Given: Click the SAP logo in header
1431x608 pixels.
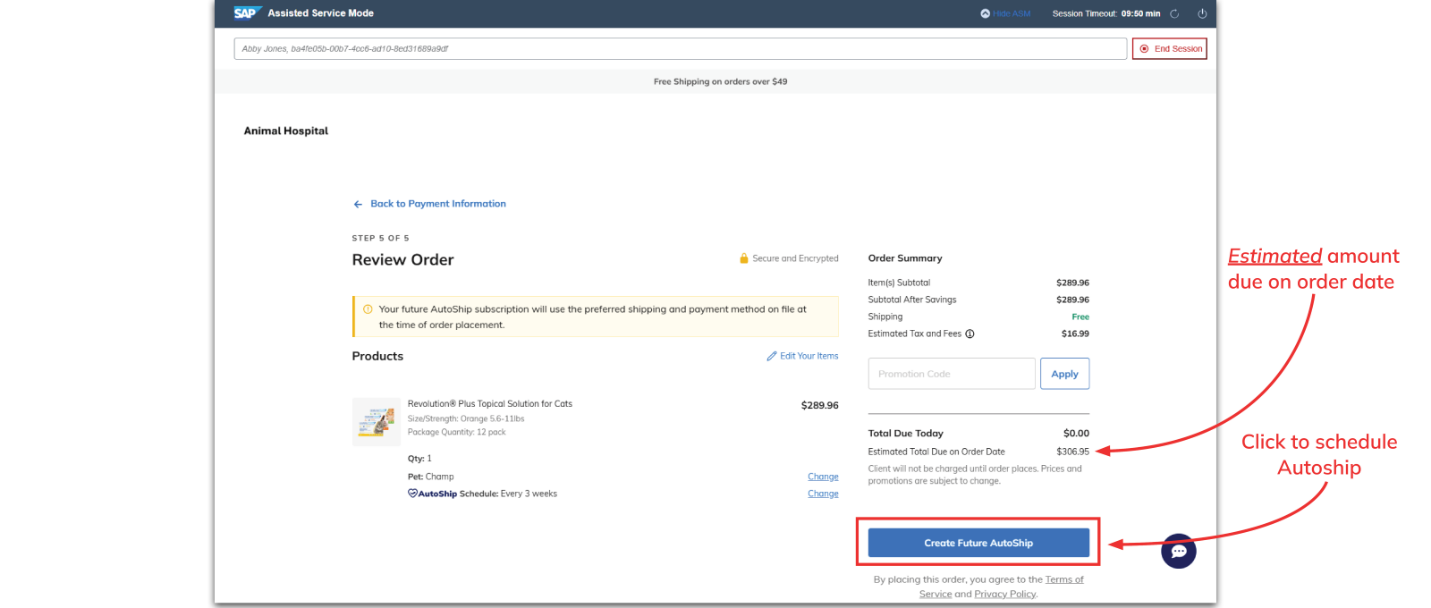Looking at the screenshot, I should coord(247,13).
